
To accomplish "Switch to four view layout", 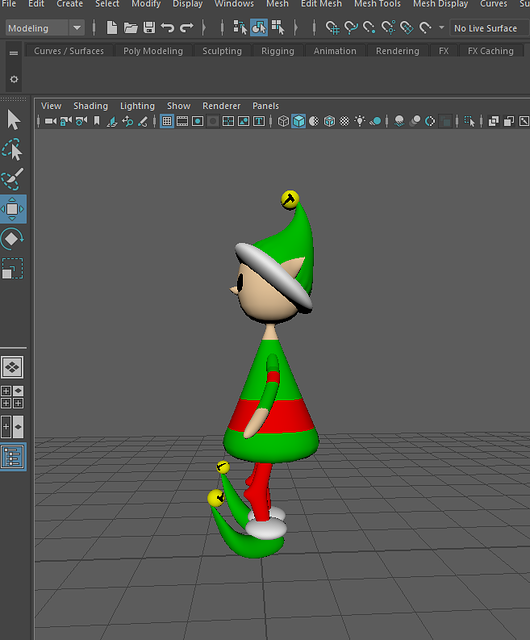I will tap(13, 397).
